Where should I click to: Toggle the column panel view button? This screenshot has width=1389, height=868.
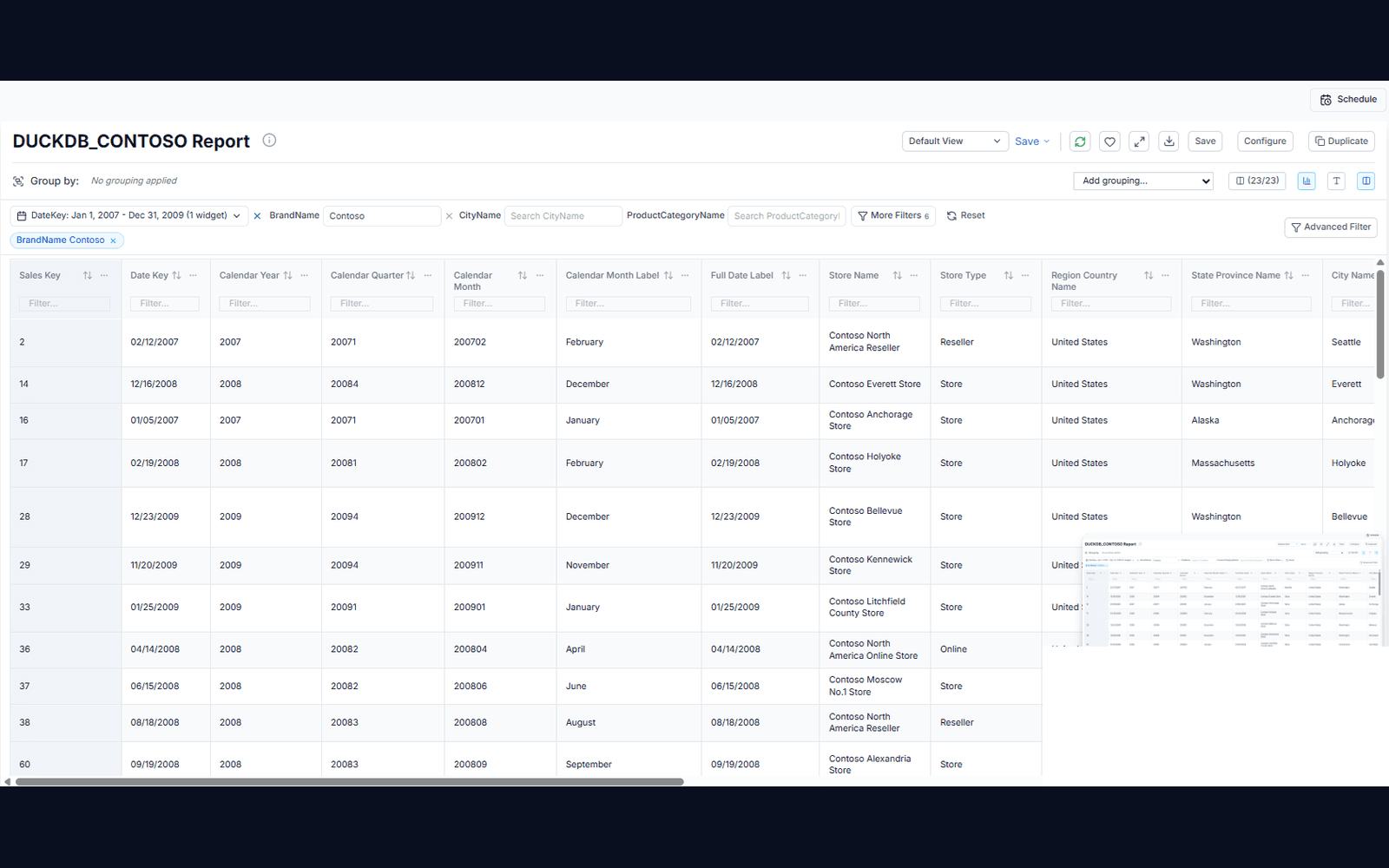coord(1366,181)
